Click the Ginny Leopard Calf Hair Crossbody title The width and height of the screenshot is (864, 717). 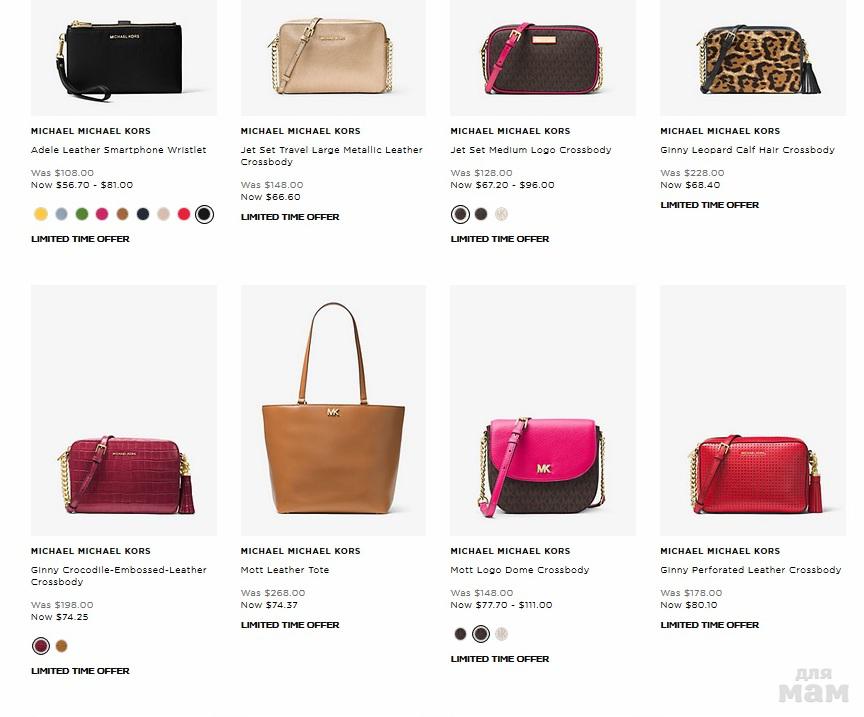(x=747, y=150)
